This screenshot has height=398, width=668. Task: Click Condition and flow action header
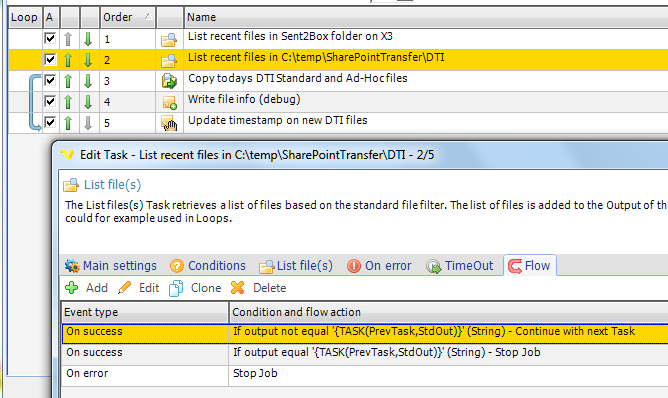click(x=449, y=312)
